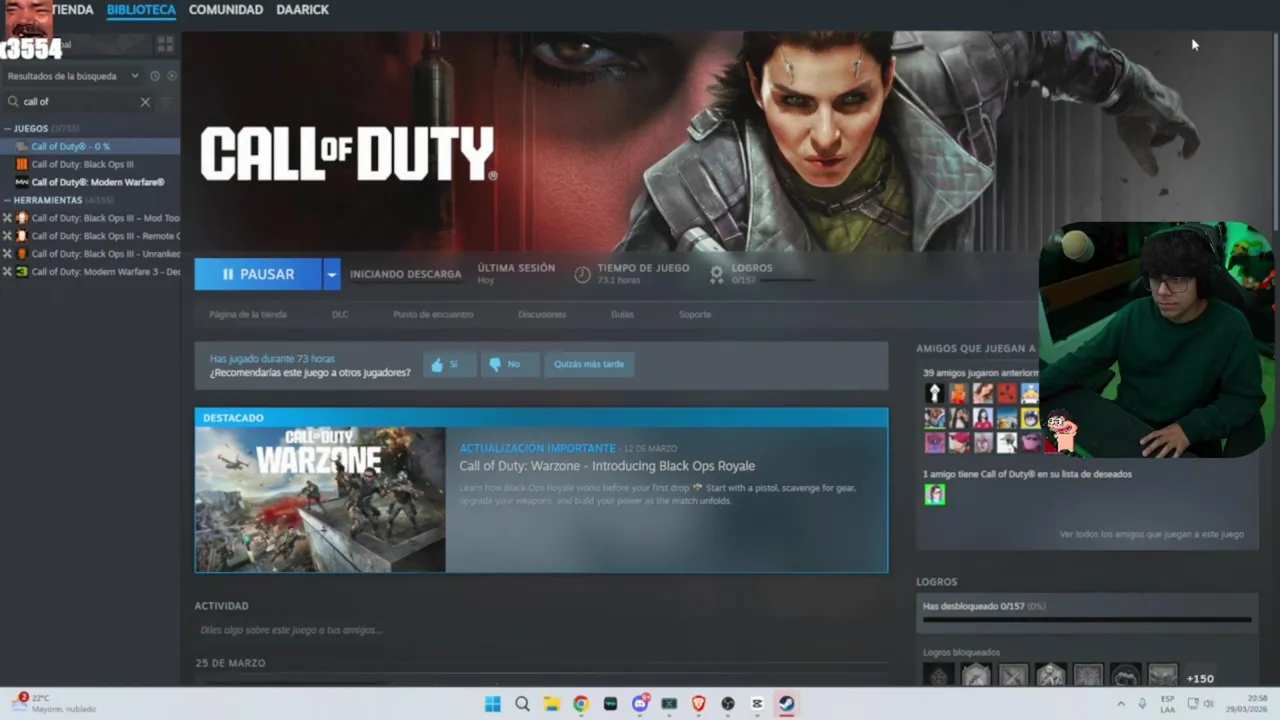Open the weather widget 22°C
The width and height of the screenshot is (1280, 720).
coord(55,703)
